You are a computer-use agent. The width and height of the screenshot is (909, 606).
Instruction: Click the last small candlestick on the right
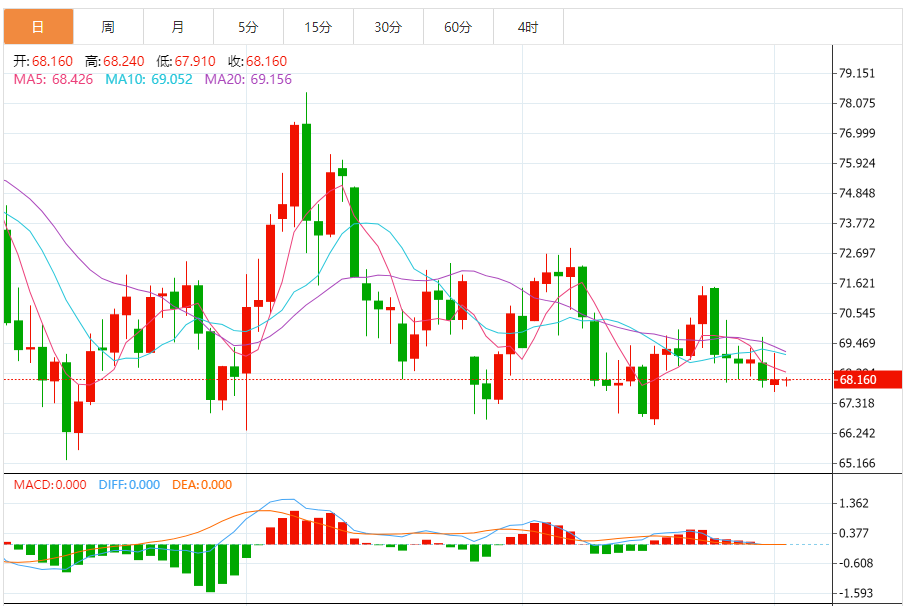coord(787,381)
